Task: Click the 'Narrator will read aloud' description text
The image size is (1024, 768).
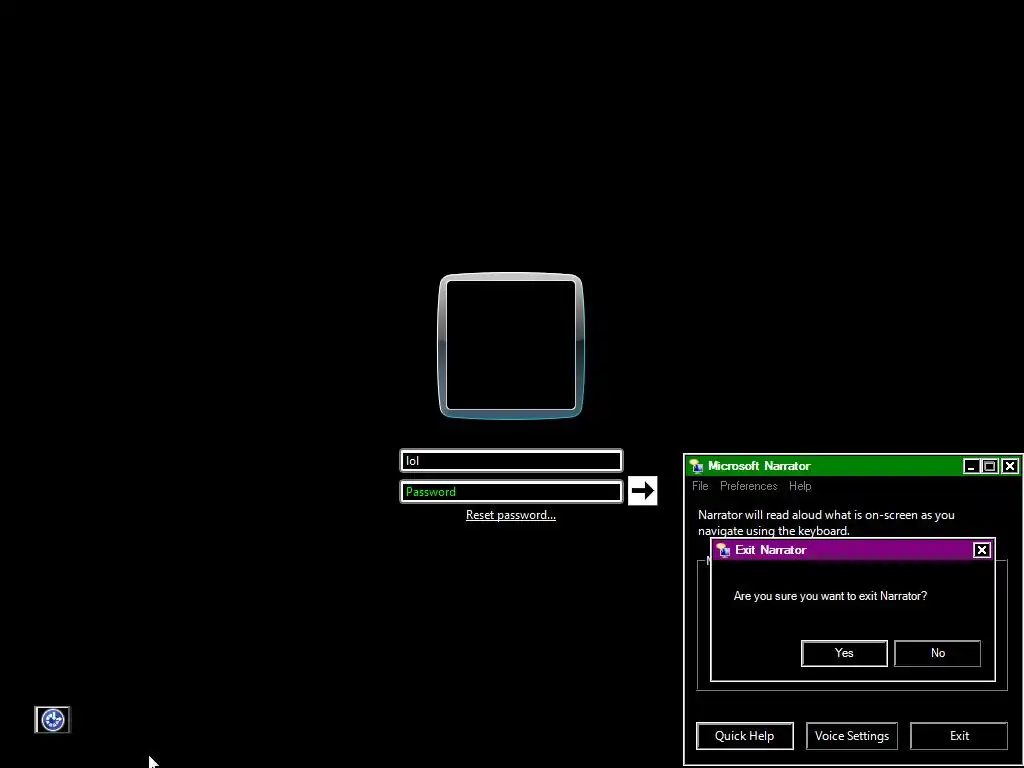Action: (826, 523)
